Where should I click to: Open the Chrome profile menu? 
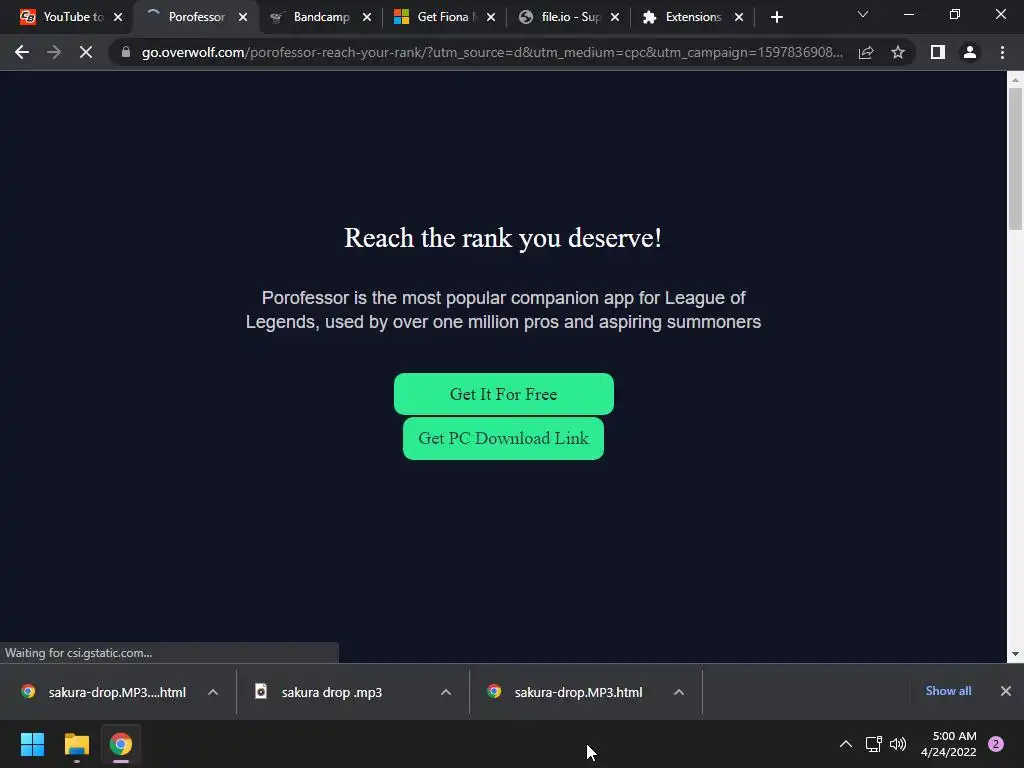pos(970,52)
